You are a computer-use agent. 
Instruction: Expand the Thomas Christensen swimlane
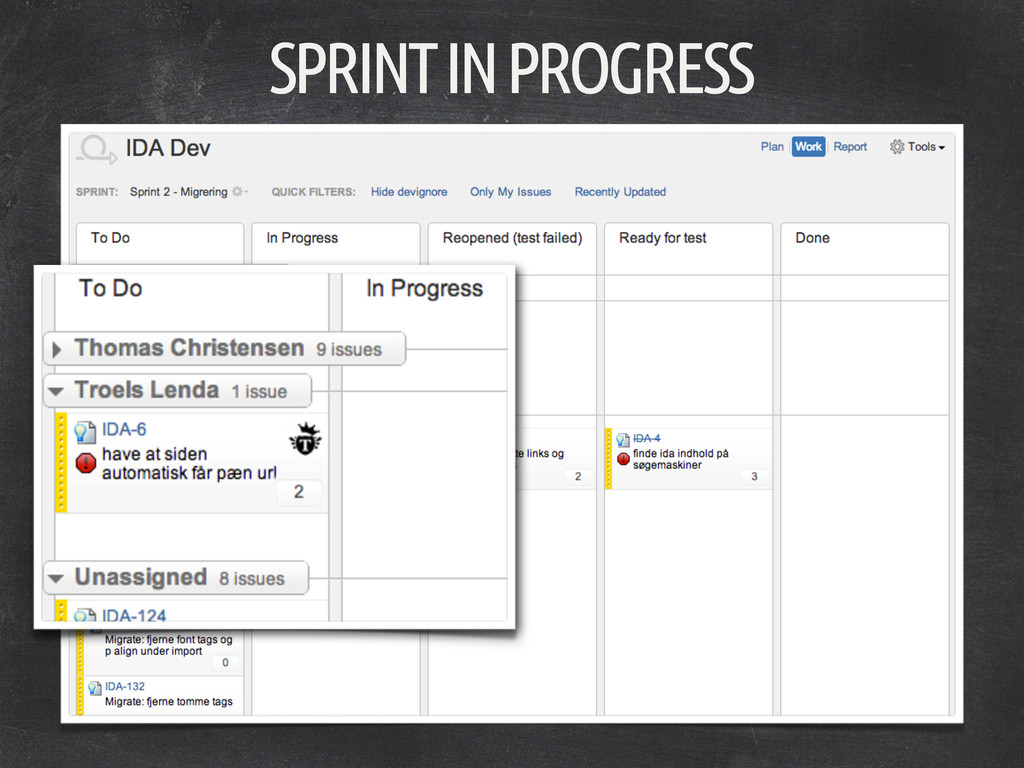57,349
